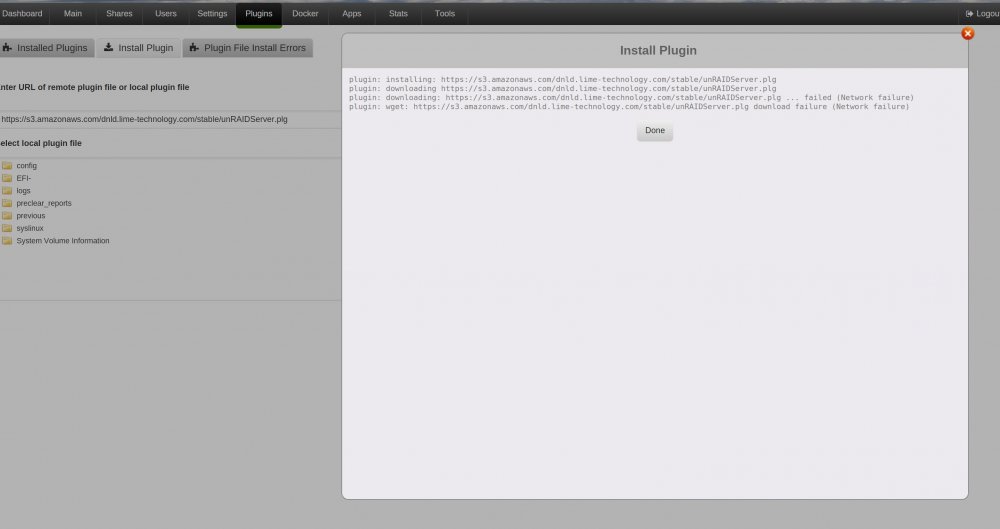Click the 'plugin: wget' download failure line
Image resolution: width=1000 pixels, height=529 pixels.
(629, 107)
